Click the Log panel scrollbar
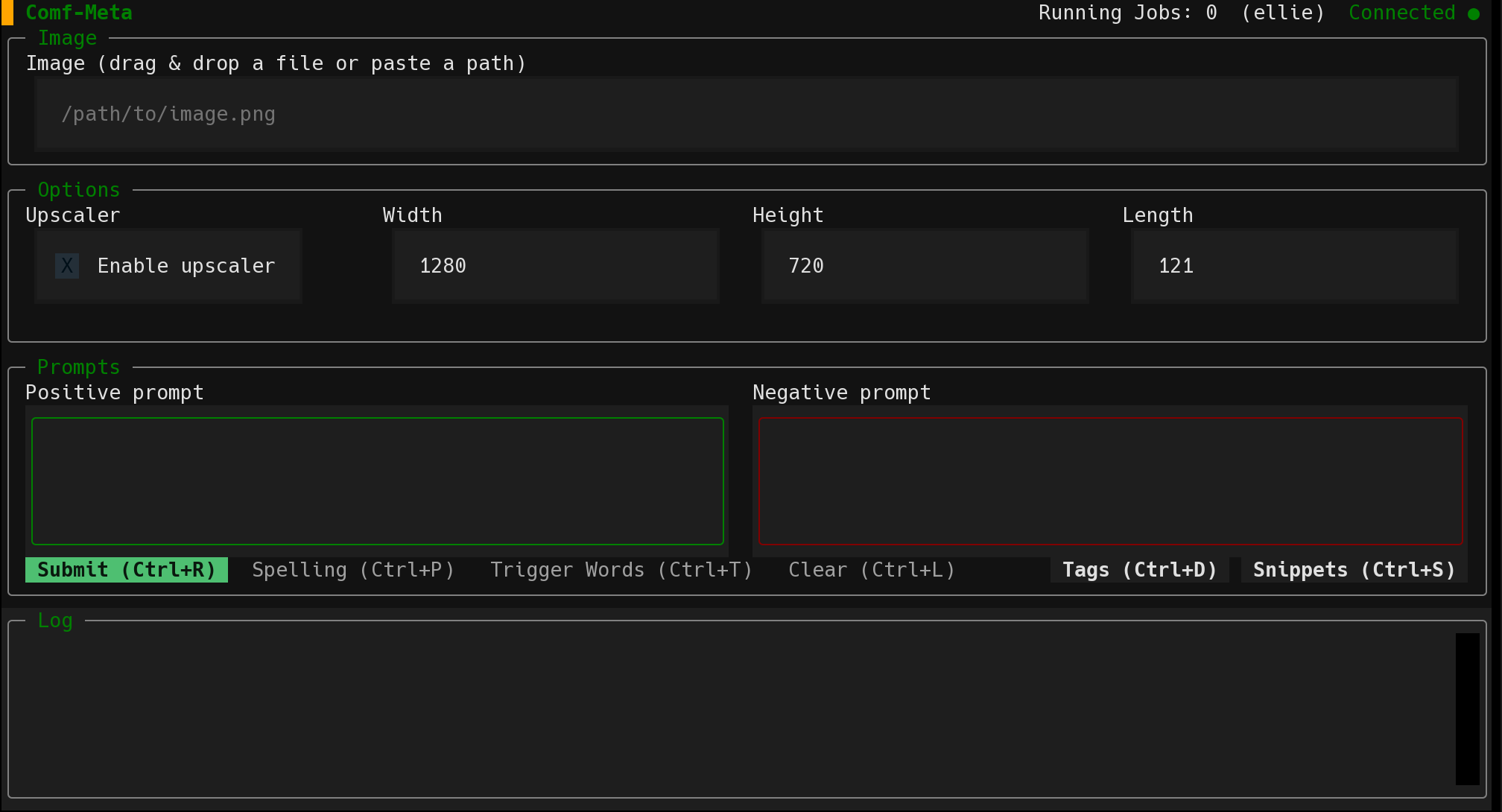 point(1468,709)
